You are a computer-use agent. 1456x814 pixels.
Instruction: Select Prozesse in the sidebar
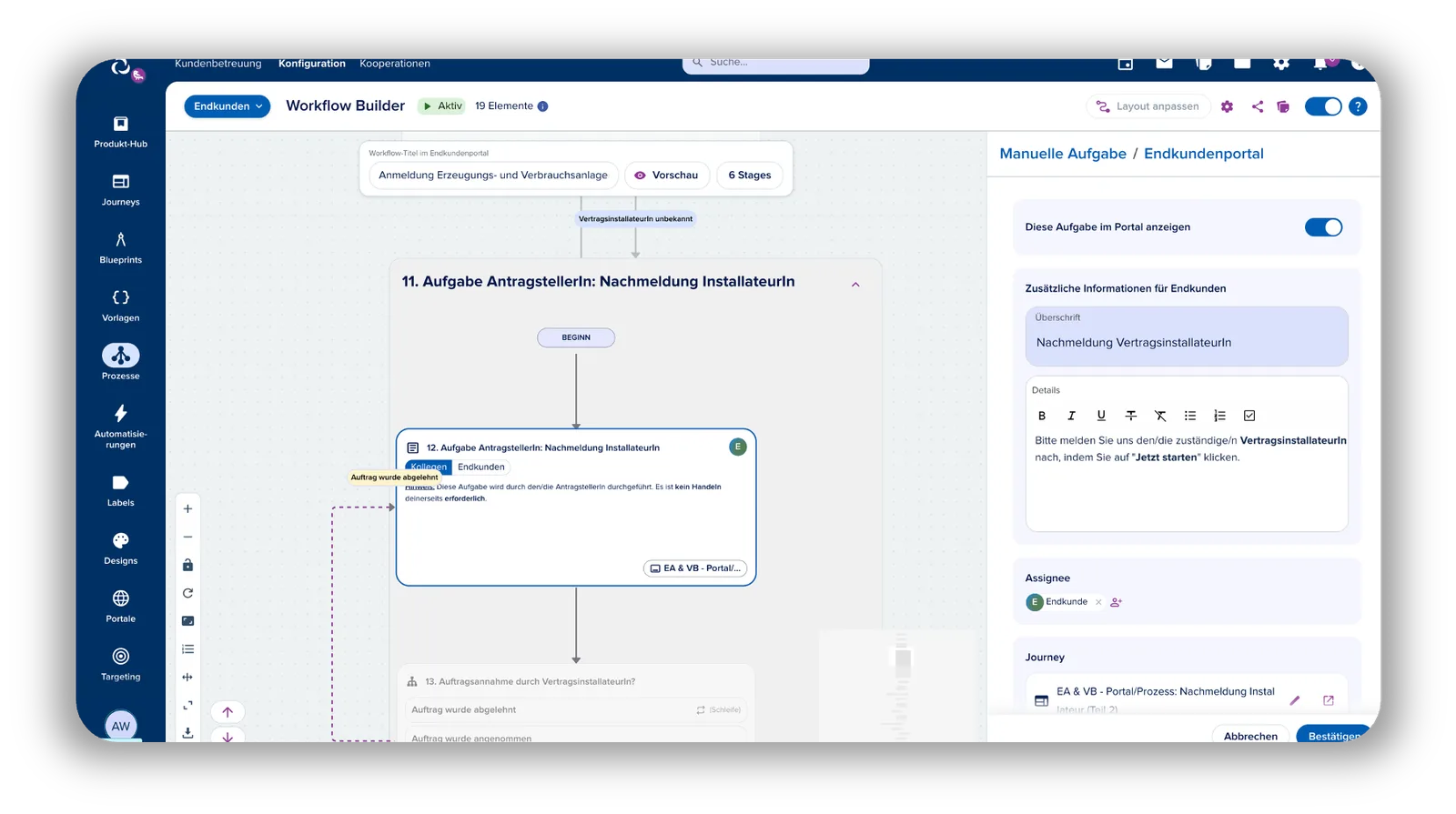point(120,362)
